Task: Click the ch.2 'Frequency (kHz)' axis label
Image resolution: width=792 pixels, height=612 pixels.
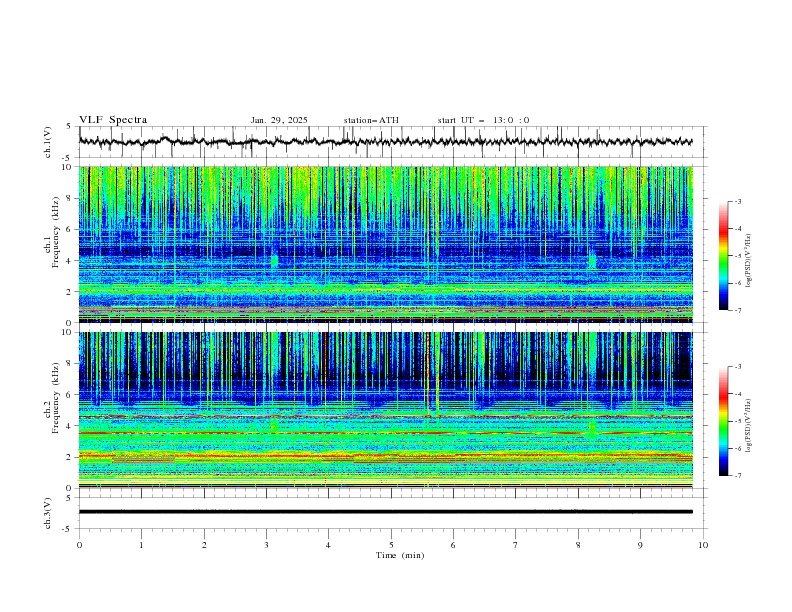Action: (x=55, y=398)
